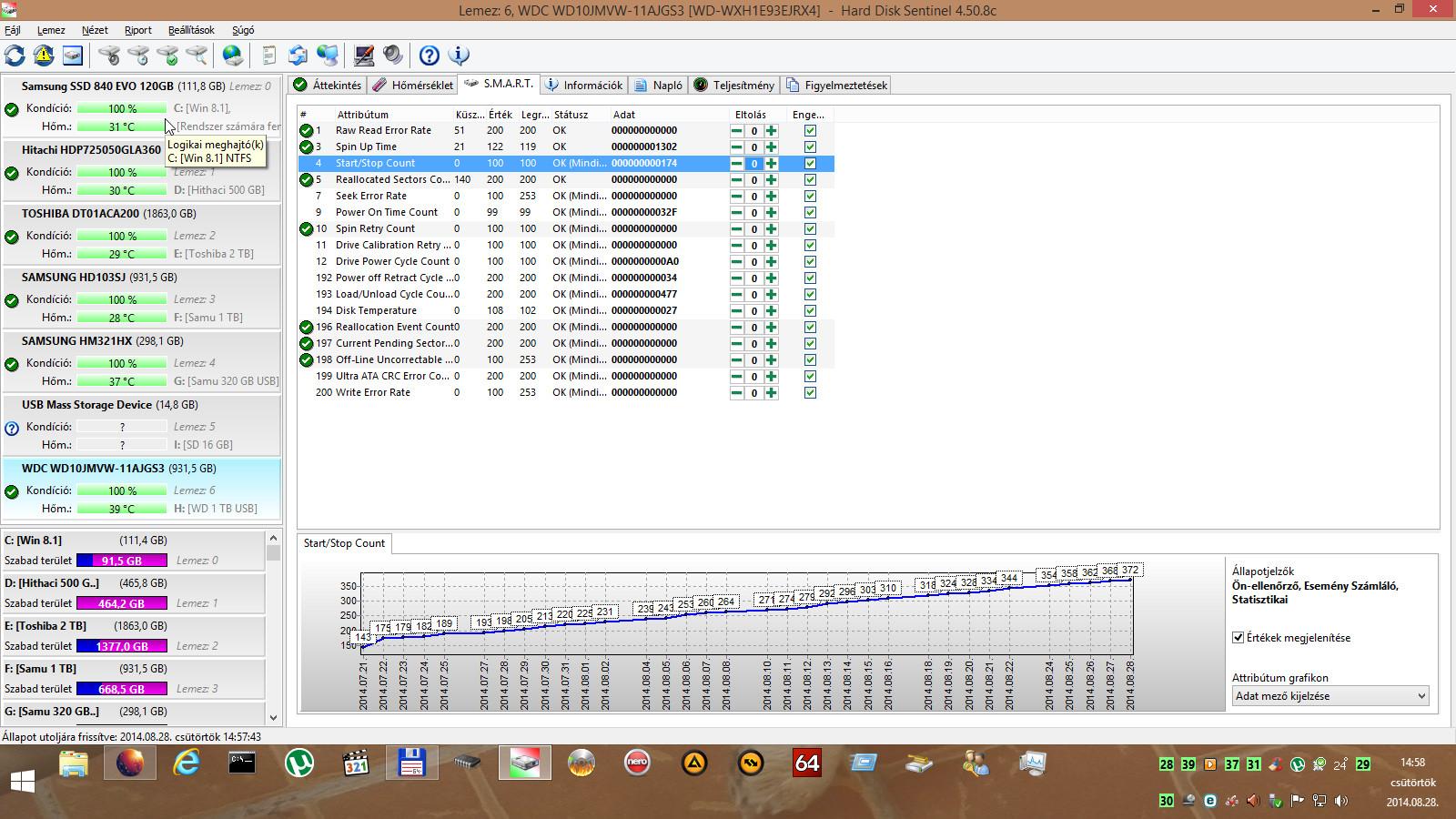Select the Samsung SSD 840 EVO 120GB disk
The image size is (1456, 819).
[x=141, y=107]
